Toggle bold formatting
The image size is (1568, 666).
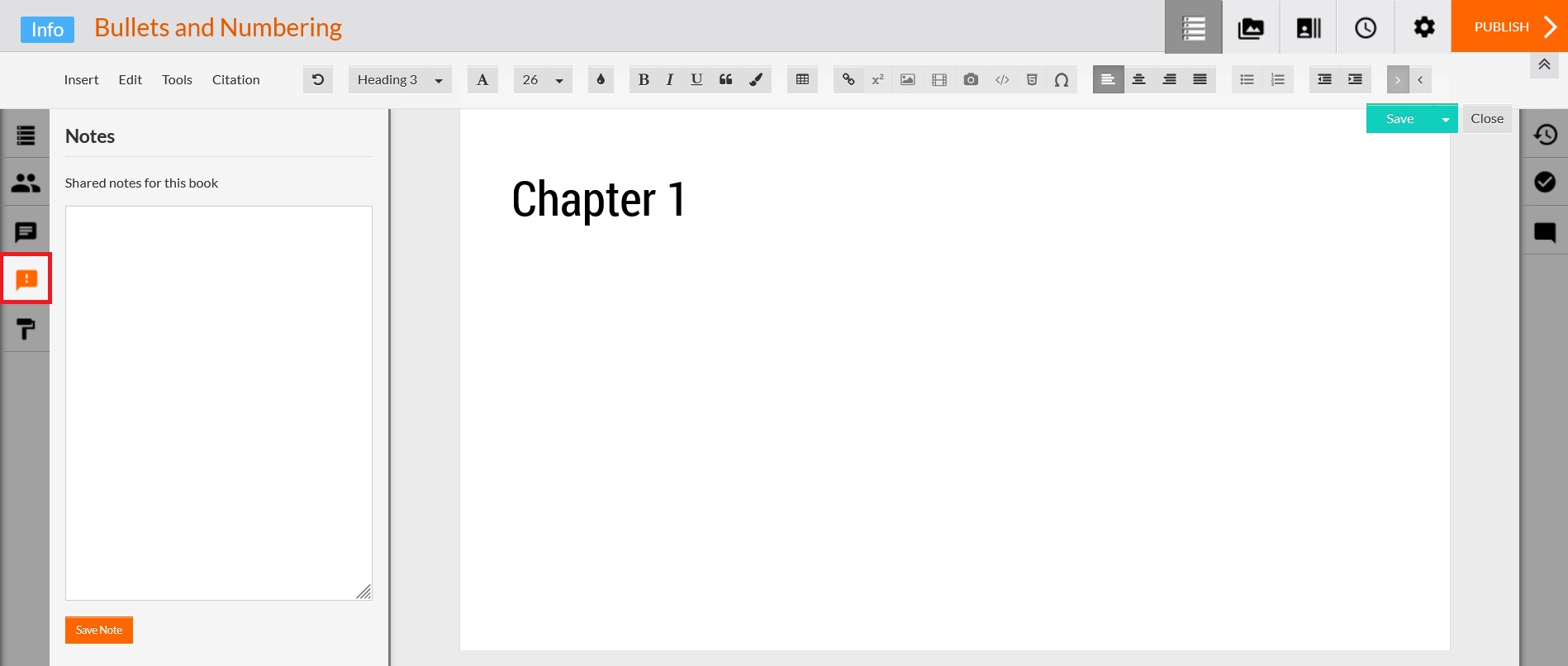[644, 79]
